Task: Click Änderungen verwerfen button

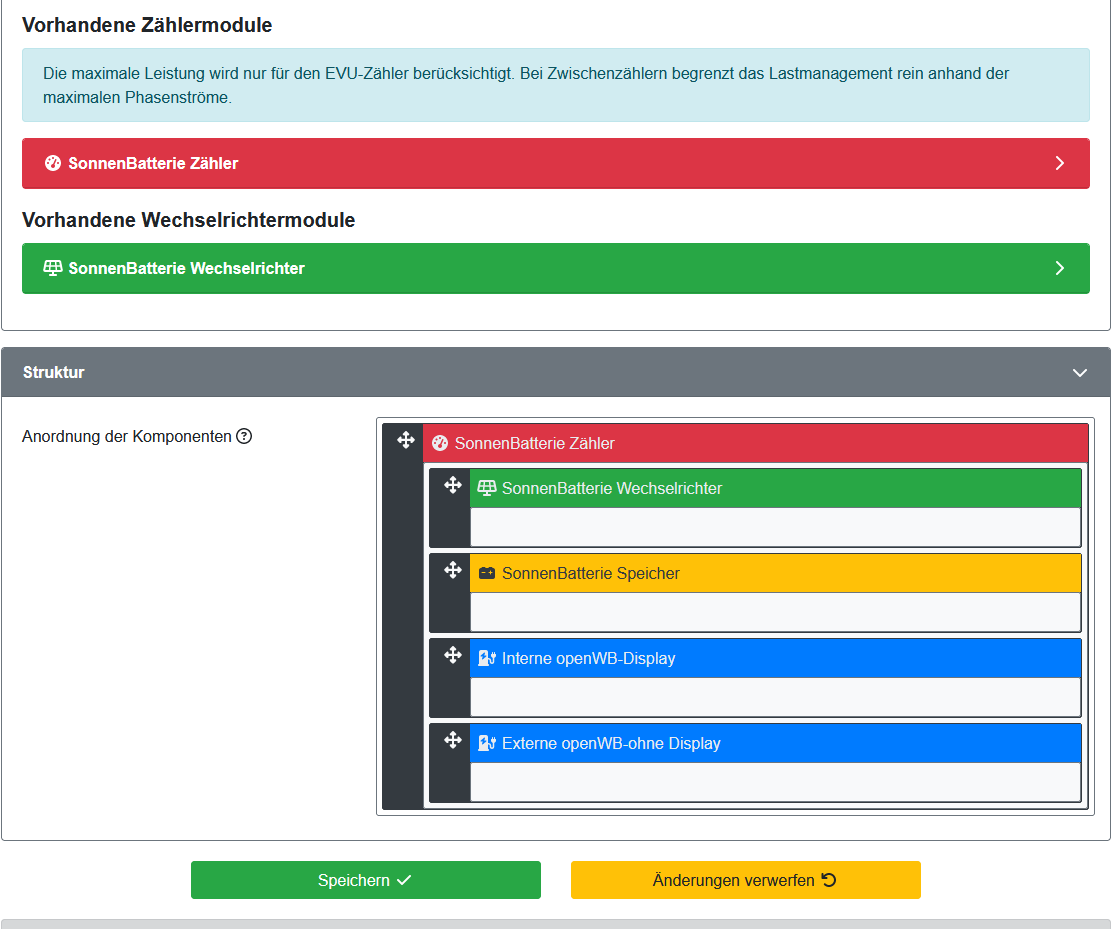Action: (x=745, y=880)
